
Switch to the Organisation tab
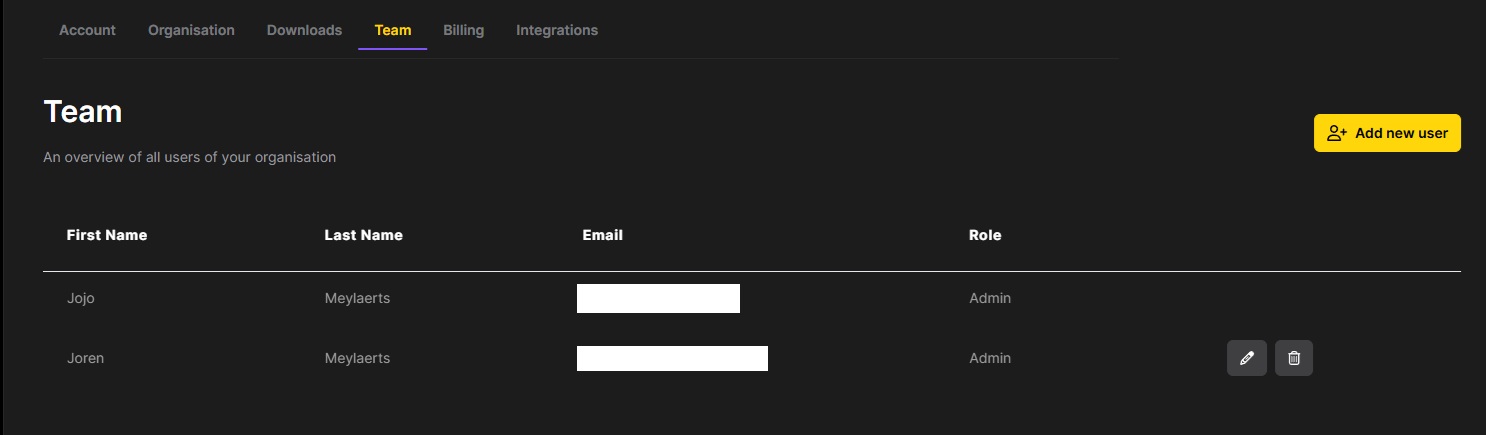coord(191,30)
